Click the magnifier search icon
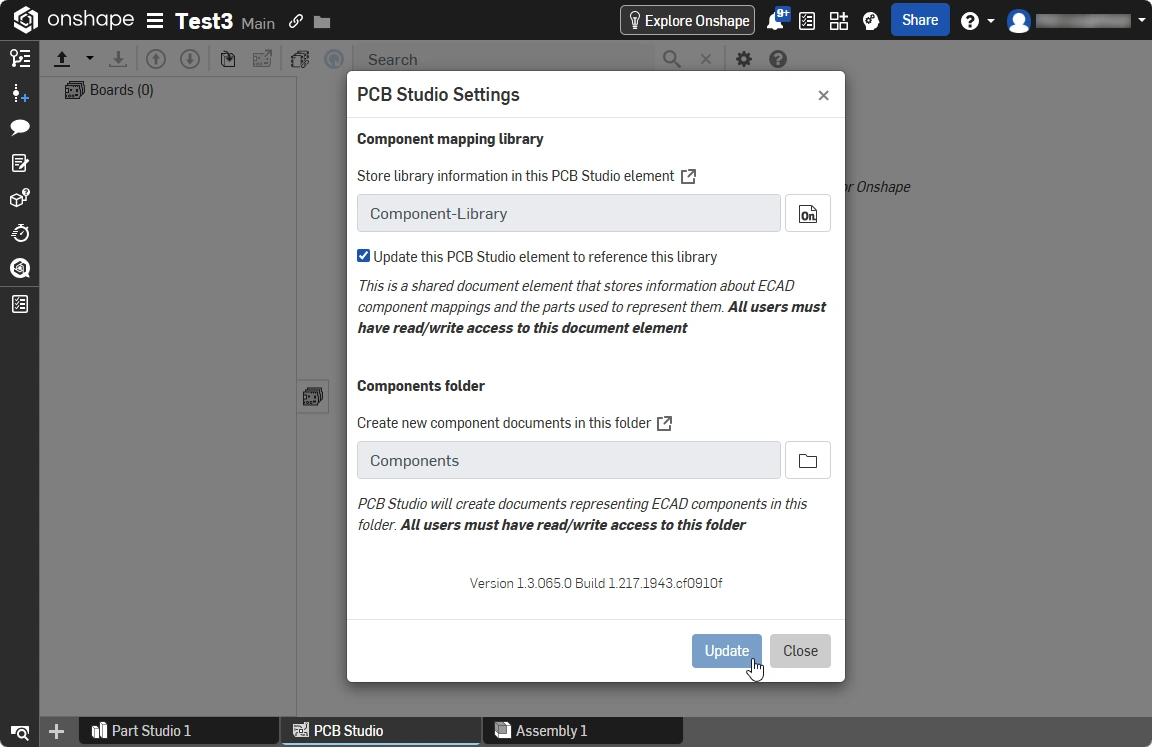 (672, 59)
